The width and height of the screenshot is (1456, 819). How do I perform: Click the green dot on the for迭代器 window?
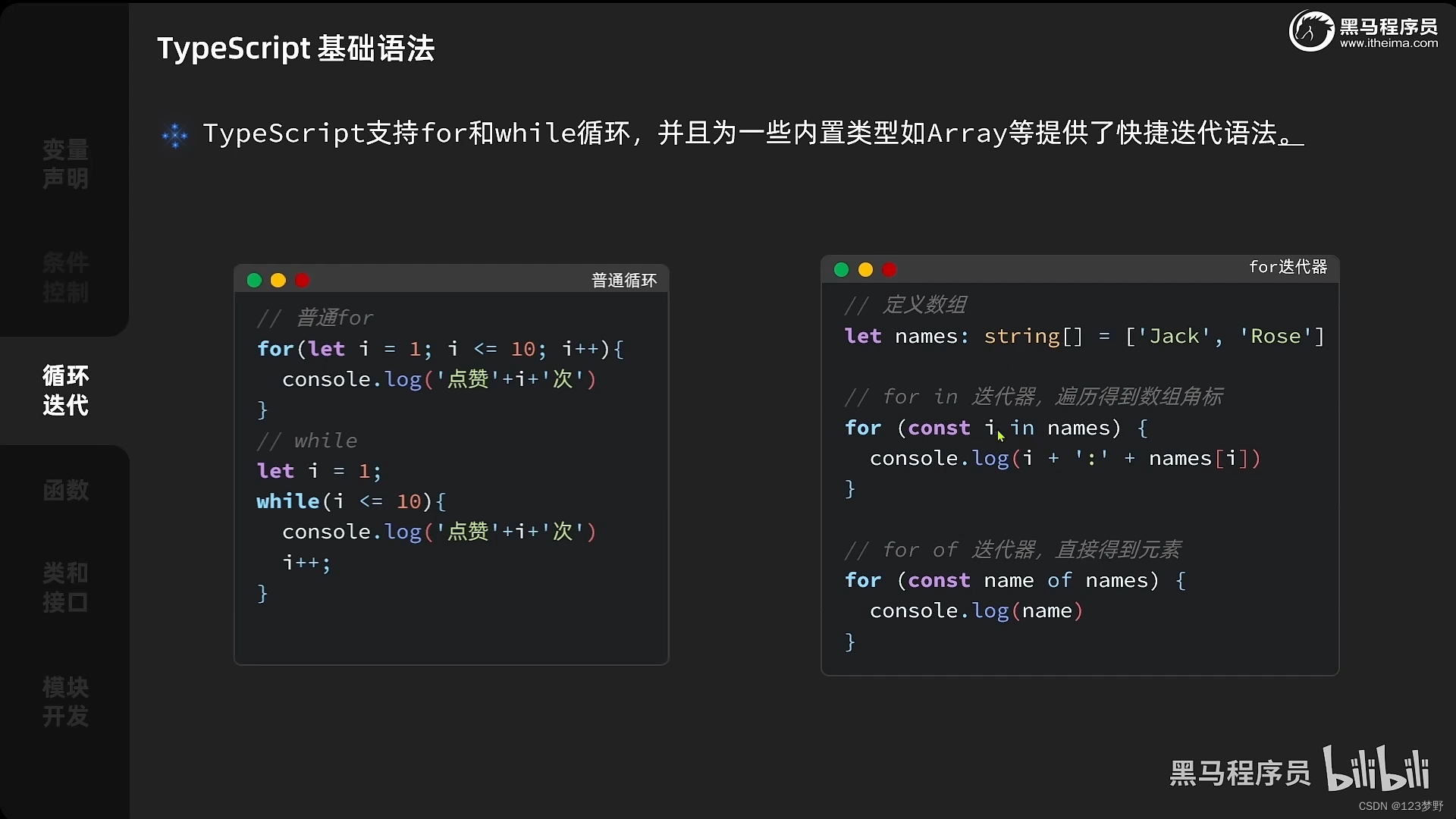[840, 269]
